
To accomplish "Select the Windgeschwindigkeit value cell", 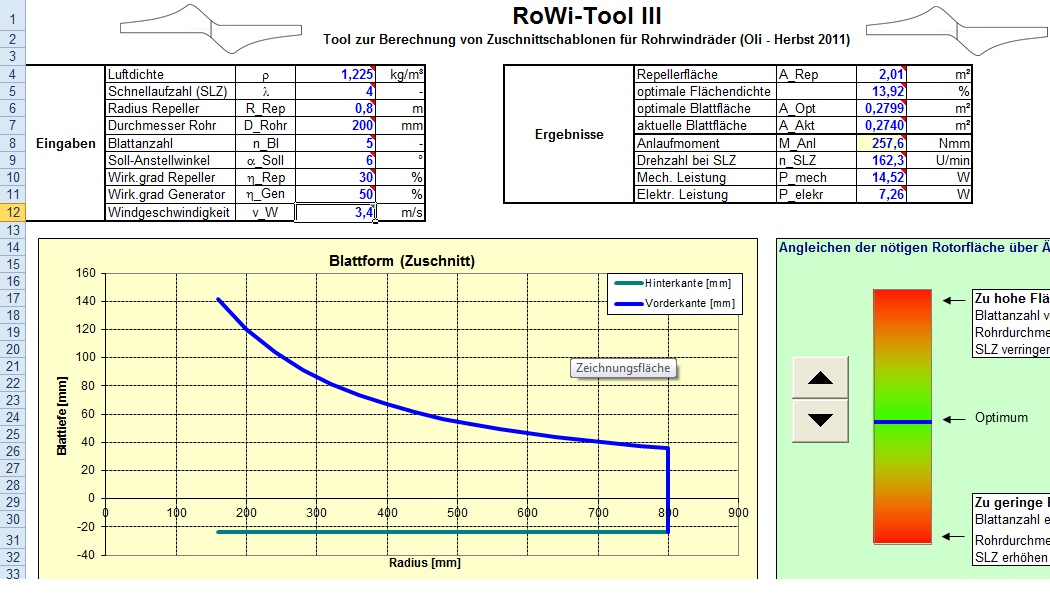I will [337, 212].
